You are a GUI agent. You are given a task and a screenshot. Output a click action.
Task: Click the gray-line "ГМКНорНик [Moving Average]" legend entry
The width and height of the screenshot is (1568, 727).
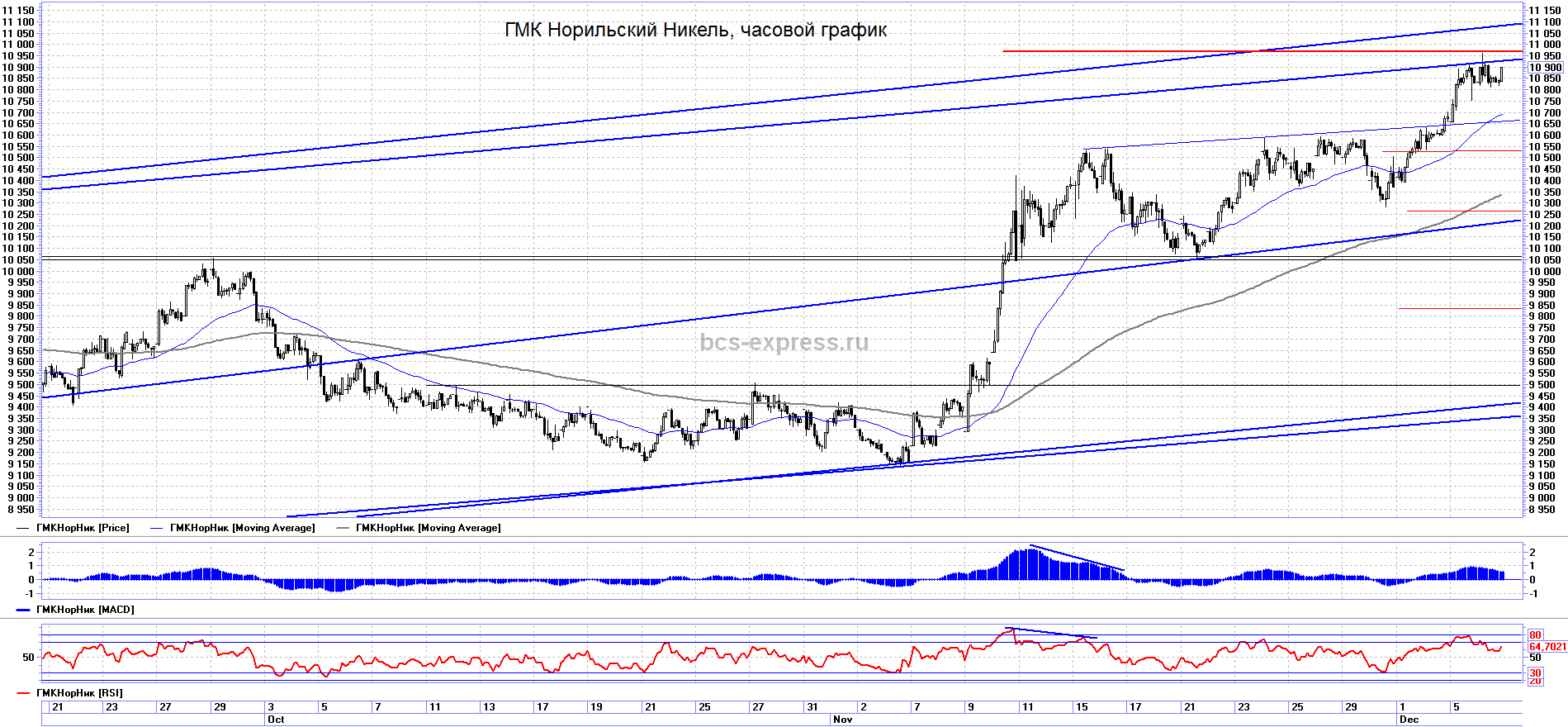tap(428, 528)
